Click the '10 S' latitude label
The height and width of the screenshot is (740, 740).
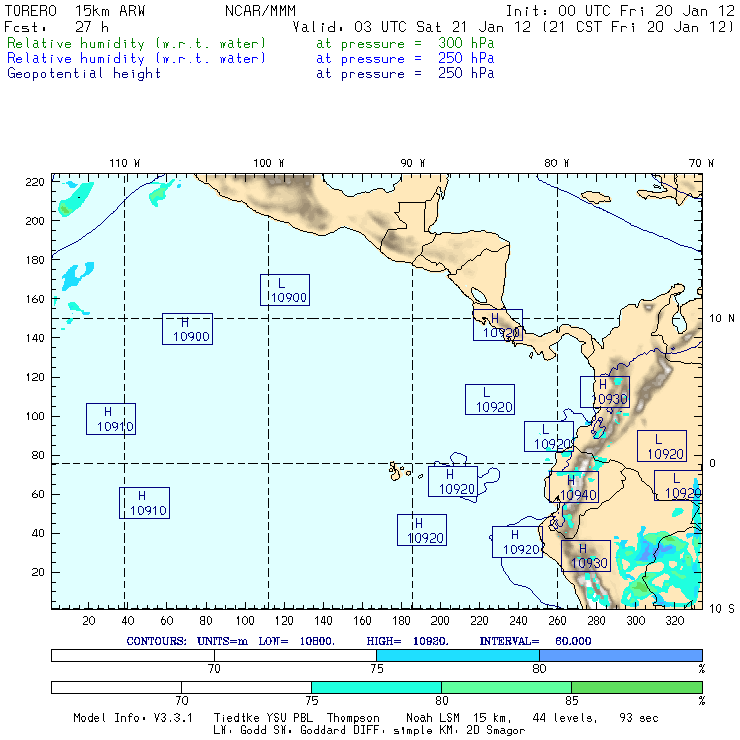click(722, 609)
